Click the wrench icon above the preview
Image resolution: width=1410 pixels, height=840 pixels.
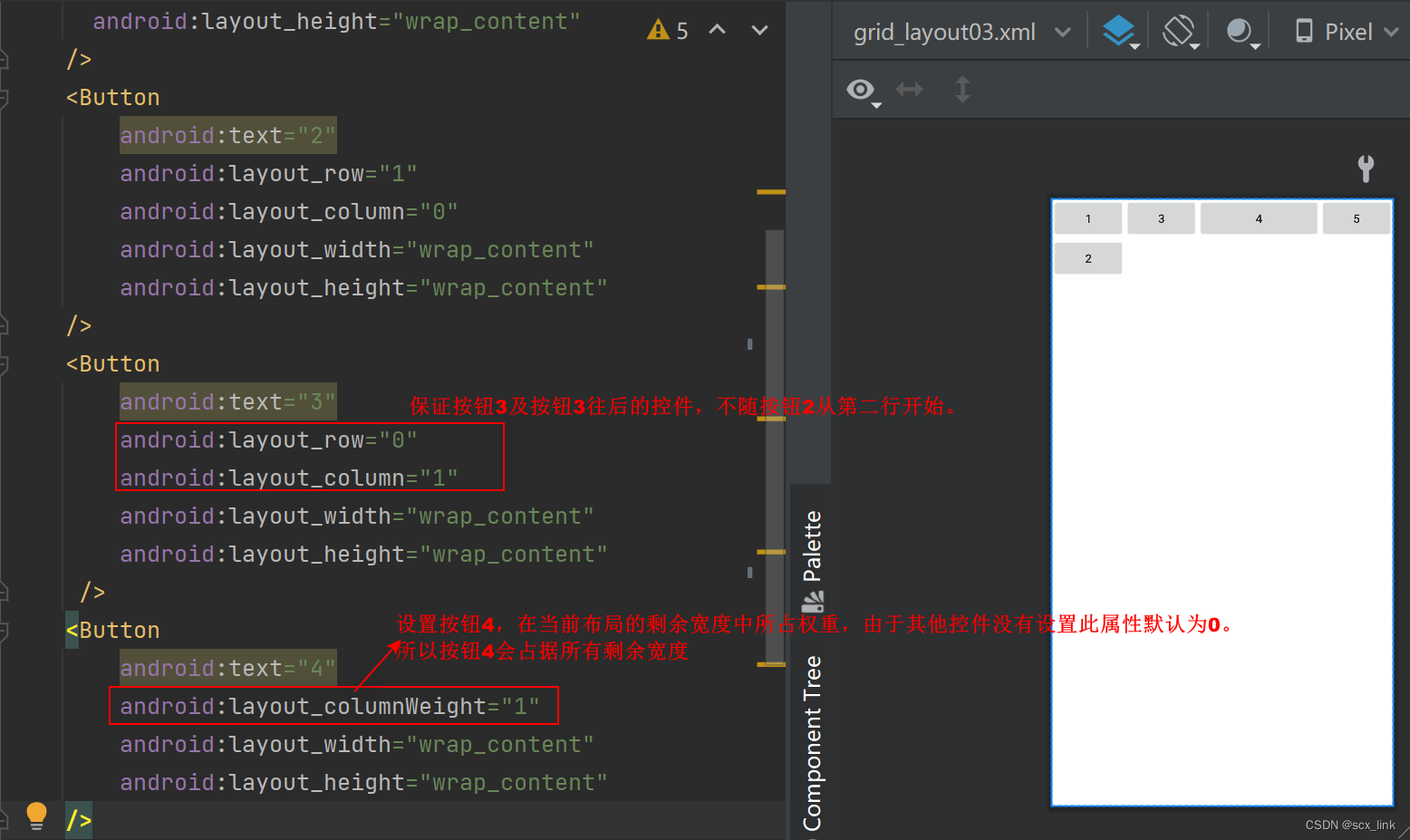click(1366, 168)
